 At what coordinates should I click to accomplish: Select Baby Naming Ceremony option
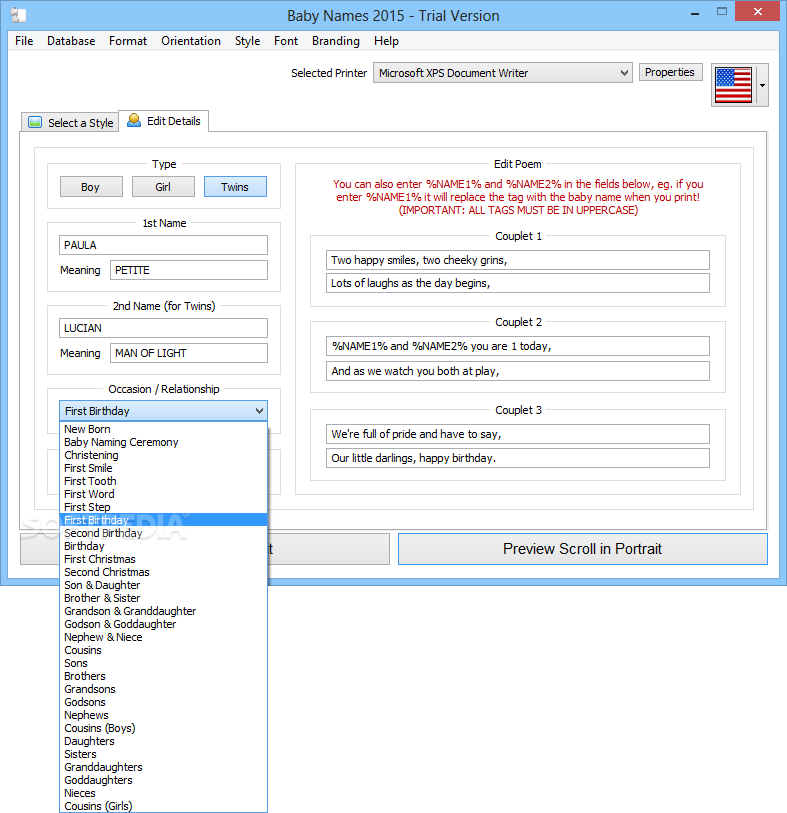point(163,442)
